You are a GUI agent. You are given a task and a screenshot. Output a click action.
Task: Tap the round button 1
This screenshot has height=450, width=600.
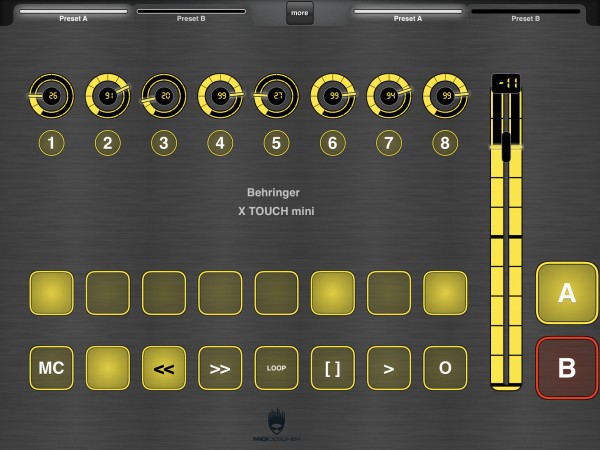(51, 143)
